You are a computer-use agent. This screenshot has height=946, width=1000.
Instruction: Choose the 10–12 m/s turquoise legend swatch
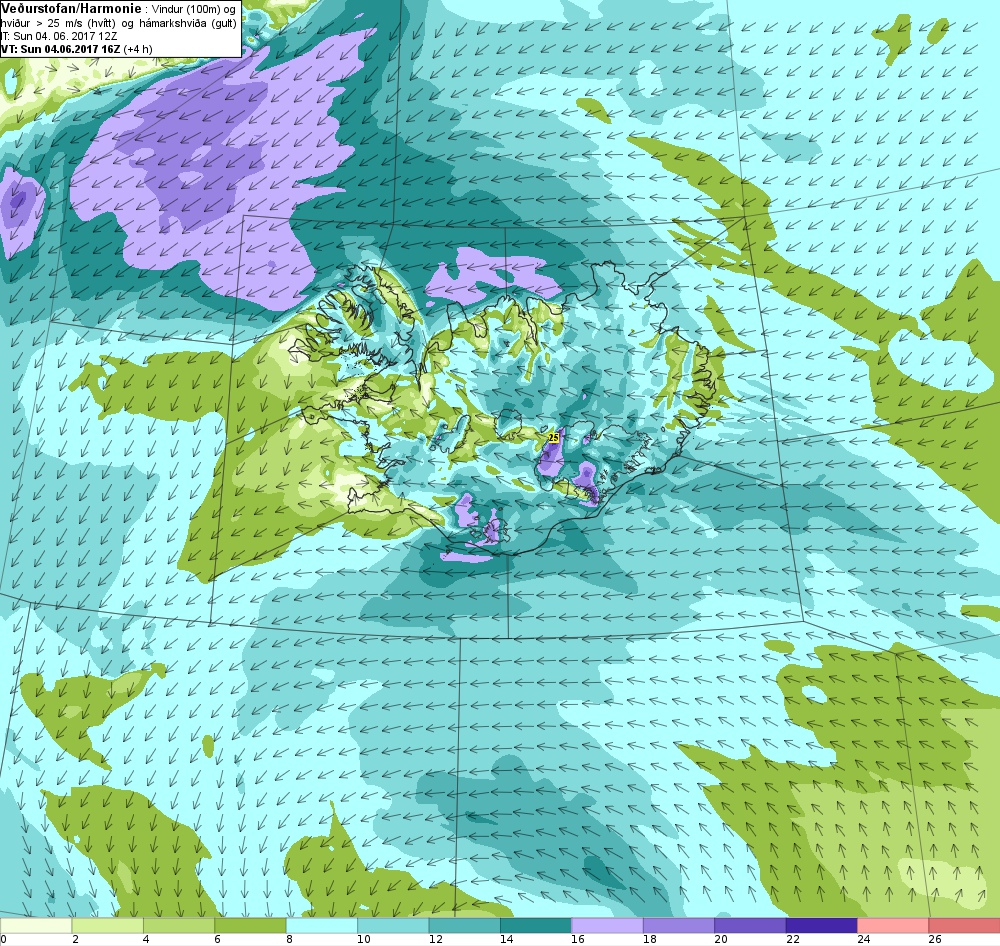(x=393, y=926)
